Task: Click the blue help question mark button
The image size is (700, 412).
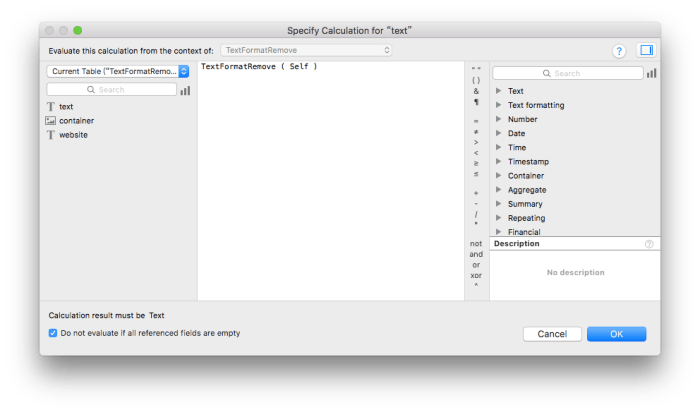Action: click(x=618, y=50)
